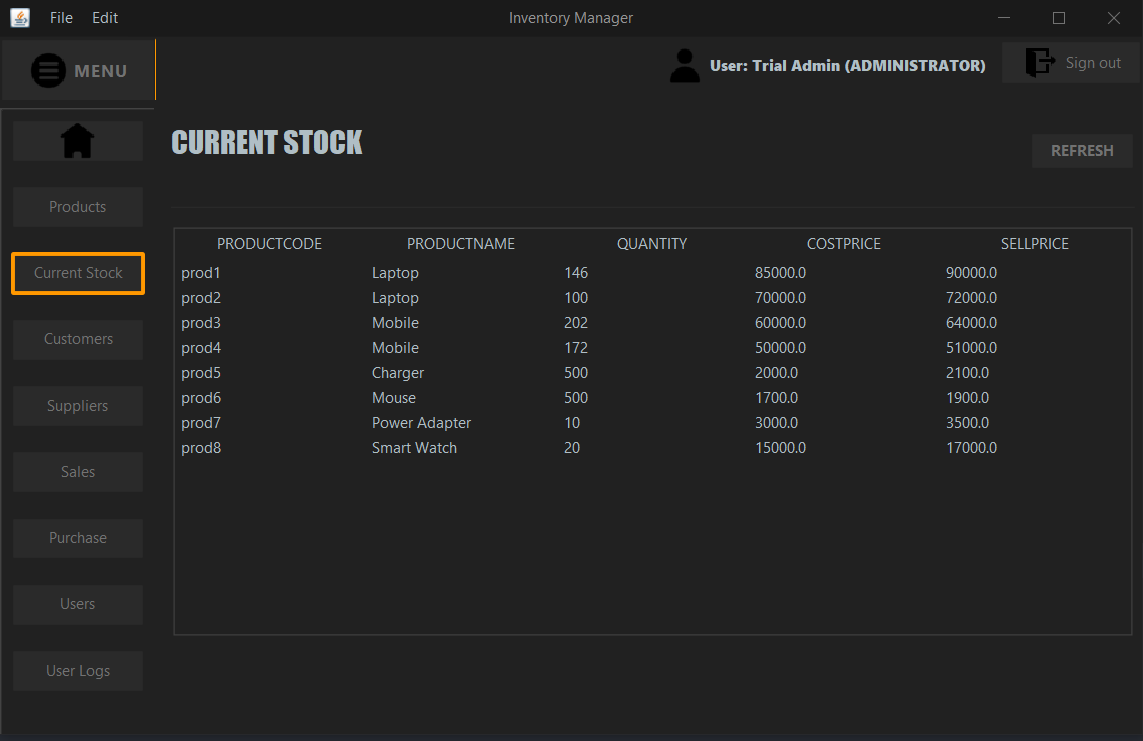Screen dimensions: 1143x741
Task: Select the prod2 product code cell
Action: point(270,298)
